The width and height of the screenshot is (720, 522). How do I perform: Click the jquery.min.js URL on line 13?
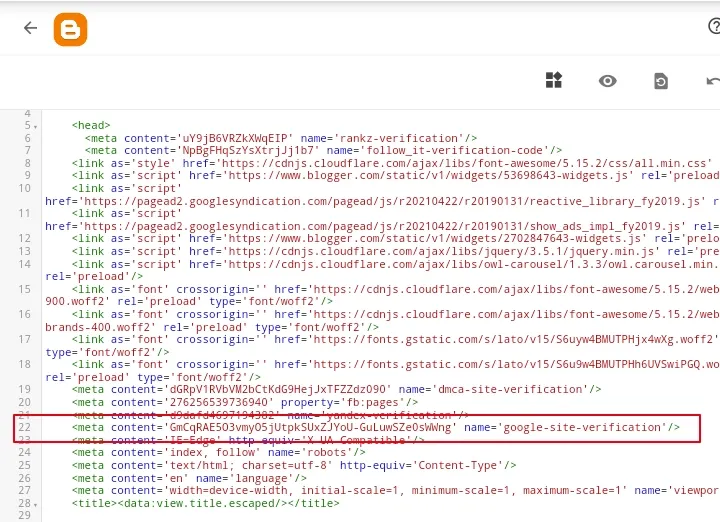tap(441, 252)
